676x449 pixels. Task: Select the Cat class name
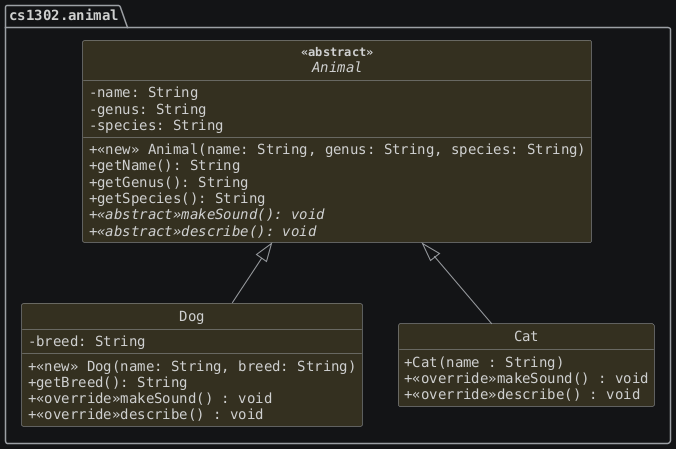click(x=526, y=336)
